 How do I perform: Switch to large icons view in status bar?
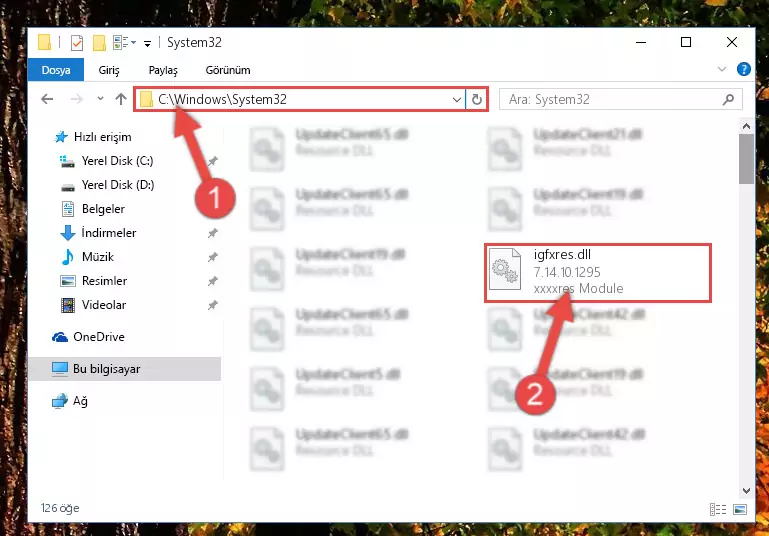[x=740, y=510]
